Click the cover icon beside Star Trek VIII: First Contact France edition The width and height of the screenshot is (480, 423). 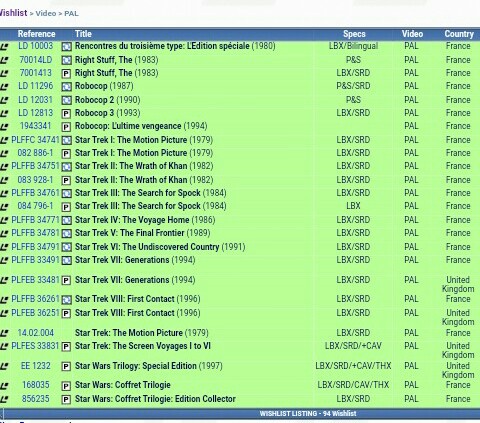(66, 300)
